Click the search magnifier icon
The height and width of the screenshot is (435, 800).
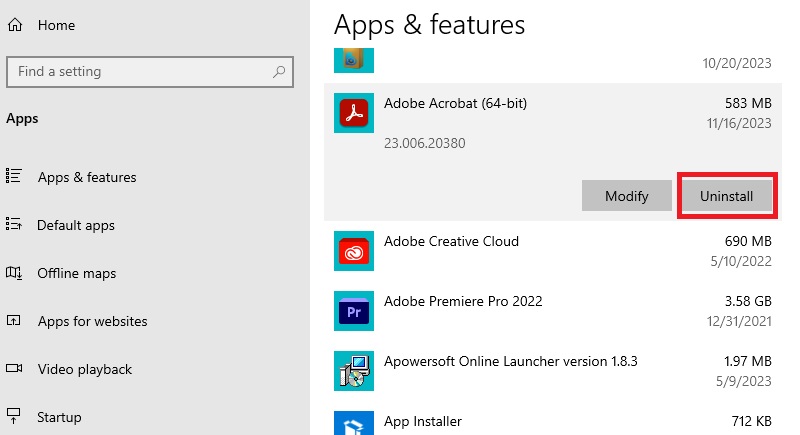click(279, 72)
